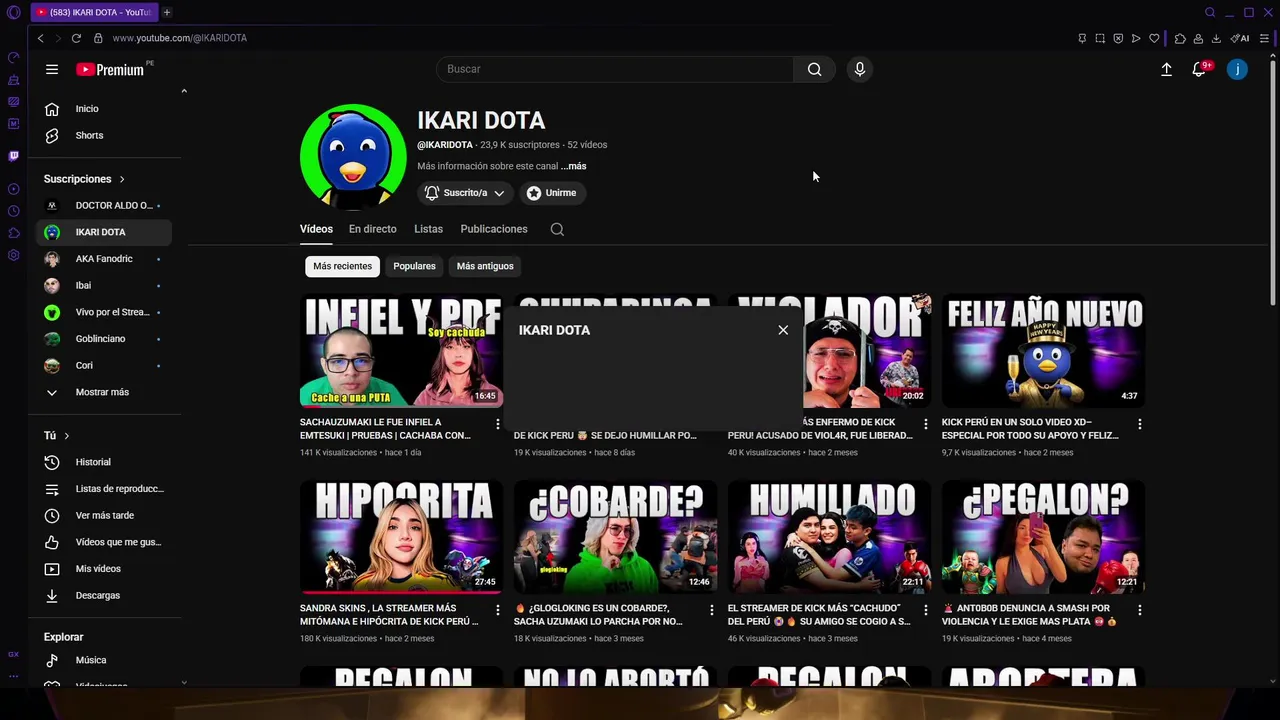Select the Más antiguos filter chip

coord(485,266)
